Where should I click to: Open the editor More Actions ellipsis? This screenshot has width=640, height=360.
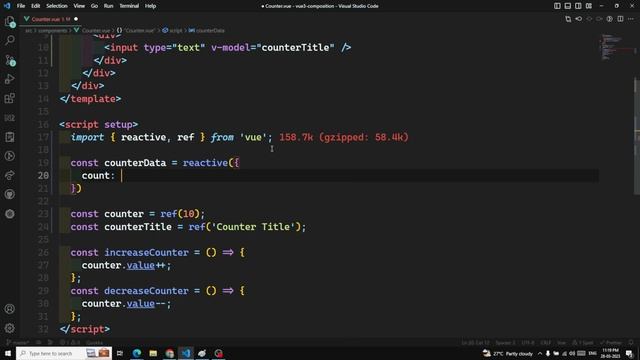pos(631,19)
